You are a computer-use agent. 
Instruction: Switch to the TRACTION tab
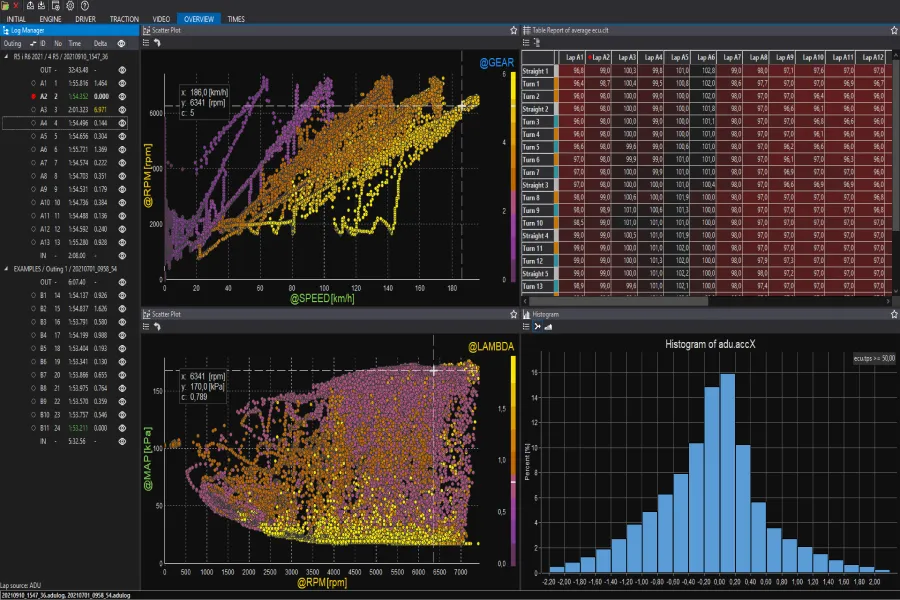pos(124,19)
